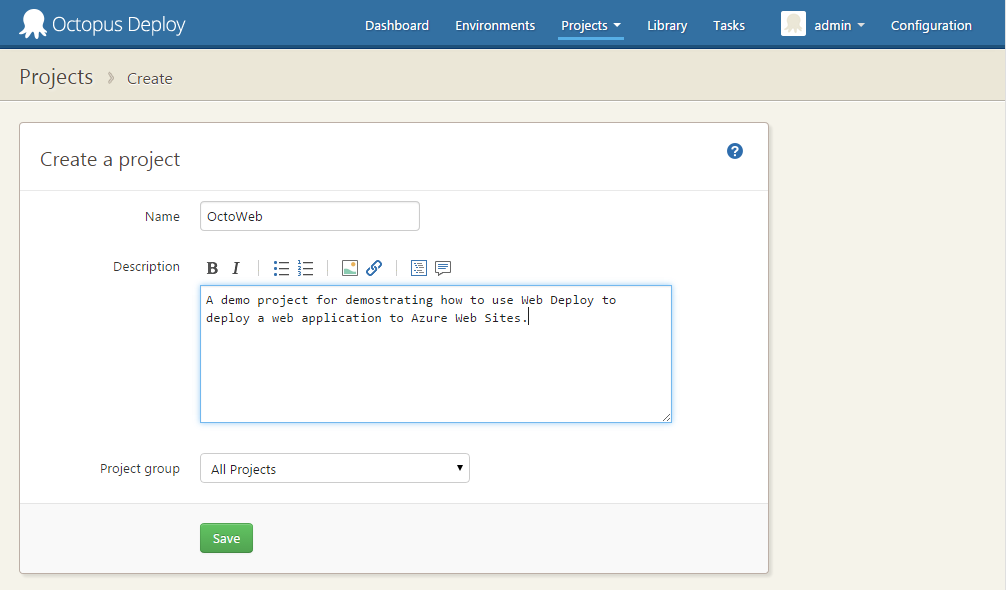Toggle bold formatting in description toolbar
Image resolution: width=1006 pixels, height=590 pixels.
(x=212, y=268)
